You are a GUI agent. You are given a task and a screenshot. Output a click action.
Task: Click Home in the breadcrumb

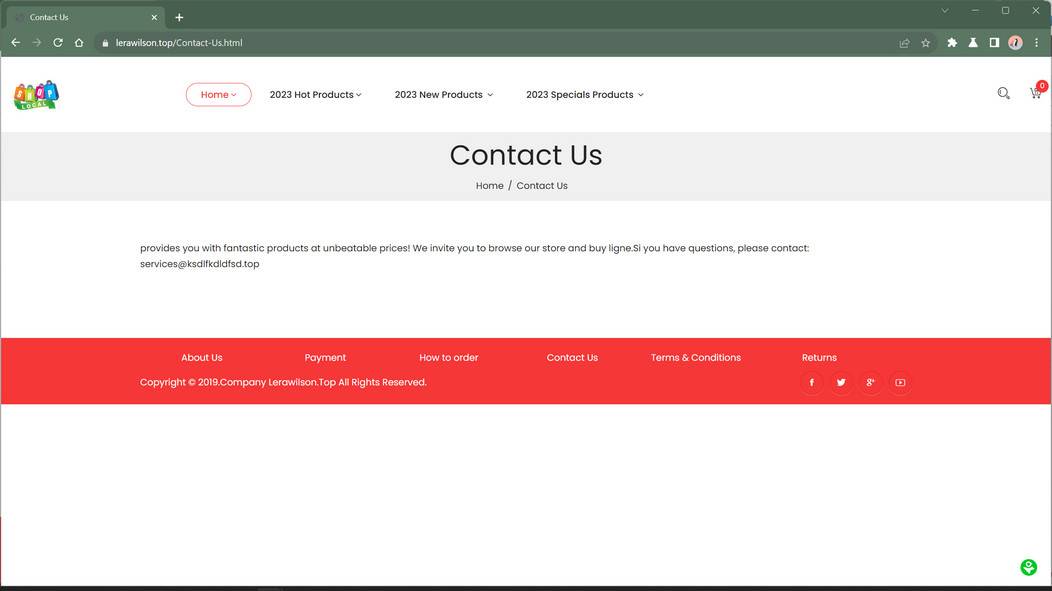click(x=489, y=186)
